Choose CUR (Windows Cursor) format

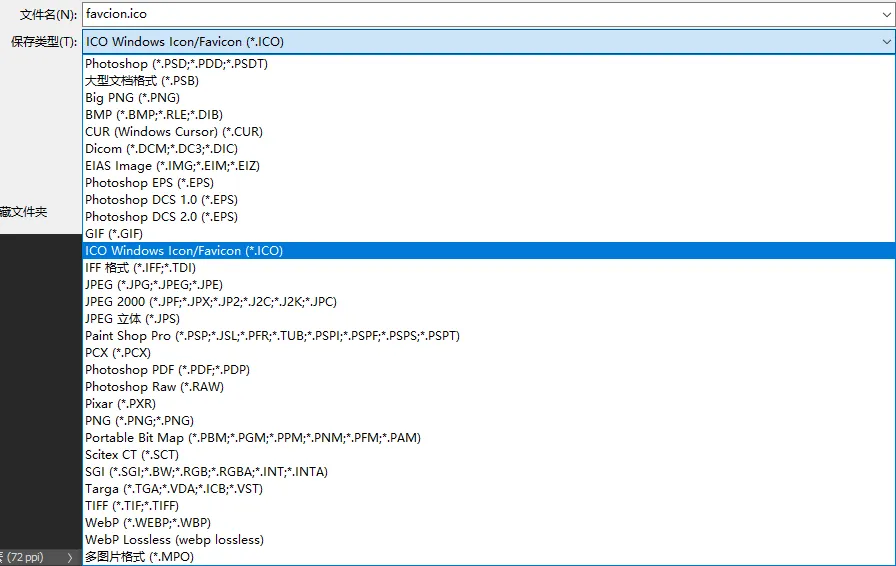point(489,131)
